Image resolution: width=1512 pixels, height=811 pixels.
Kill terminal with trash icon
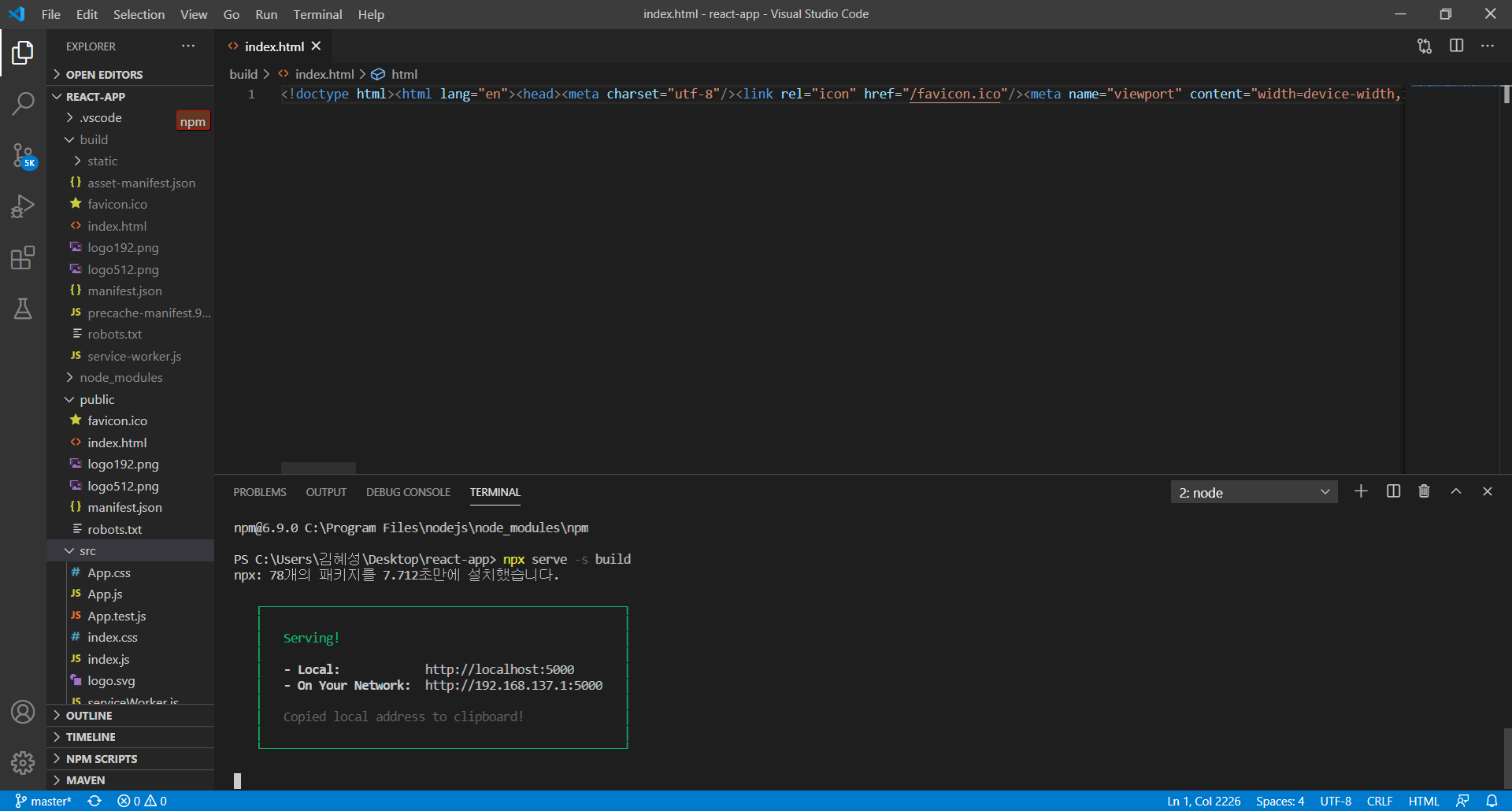click(x=1424, y=491)
